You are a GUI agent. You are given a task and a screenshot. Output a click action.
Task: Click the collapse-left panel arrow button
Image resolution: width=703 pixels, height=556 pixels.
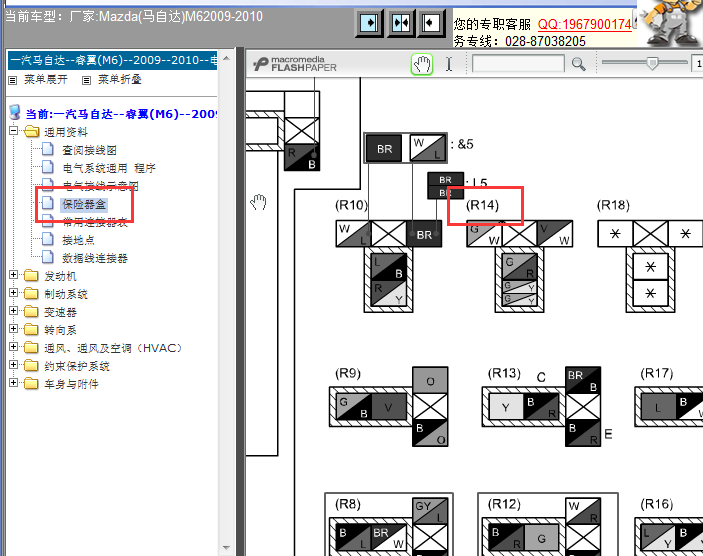pos(431,22)
